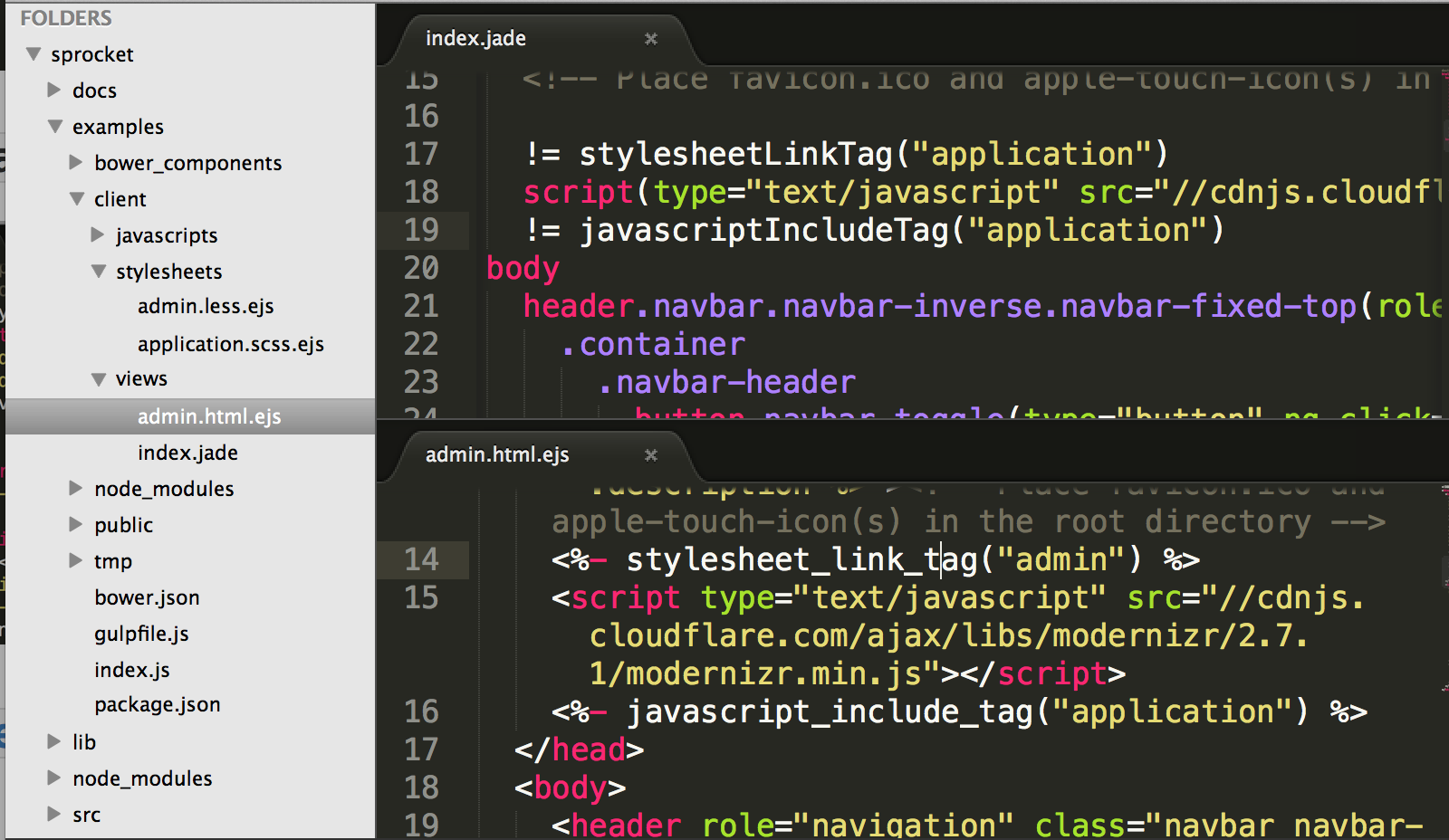Click '.navbar-header' on line 23

(x=727, y=383)
